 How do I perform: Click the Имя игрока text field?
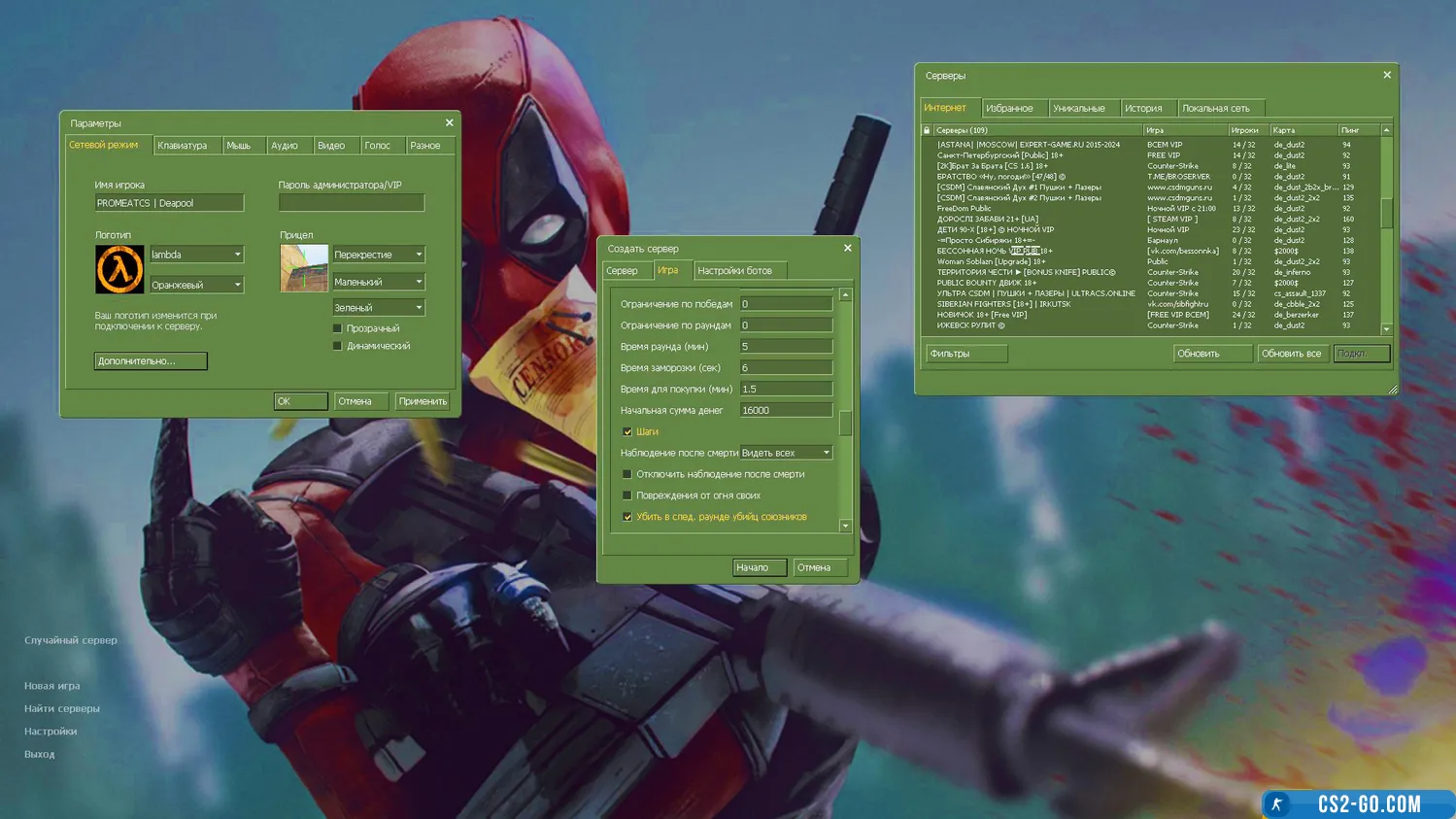point(169,203)
